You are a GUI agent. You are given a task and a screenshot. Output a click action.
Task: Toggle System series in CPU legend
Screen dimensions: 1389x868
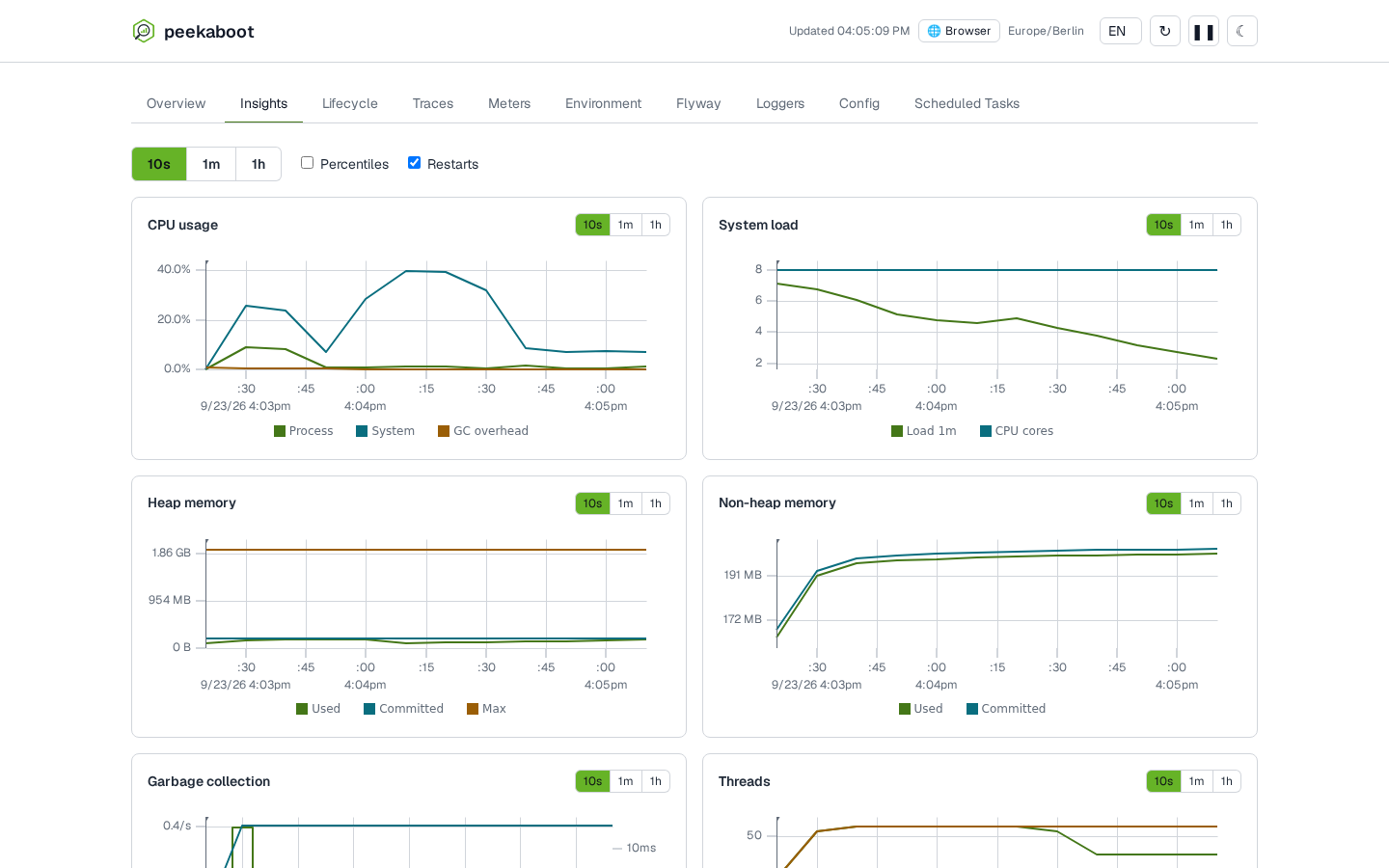[x=386, y=431]
